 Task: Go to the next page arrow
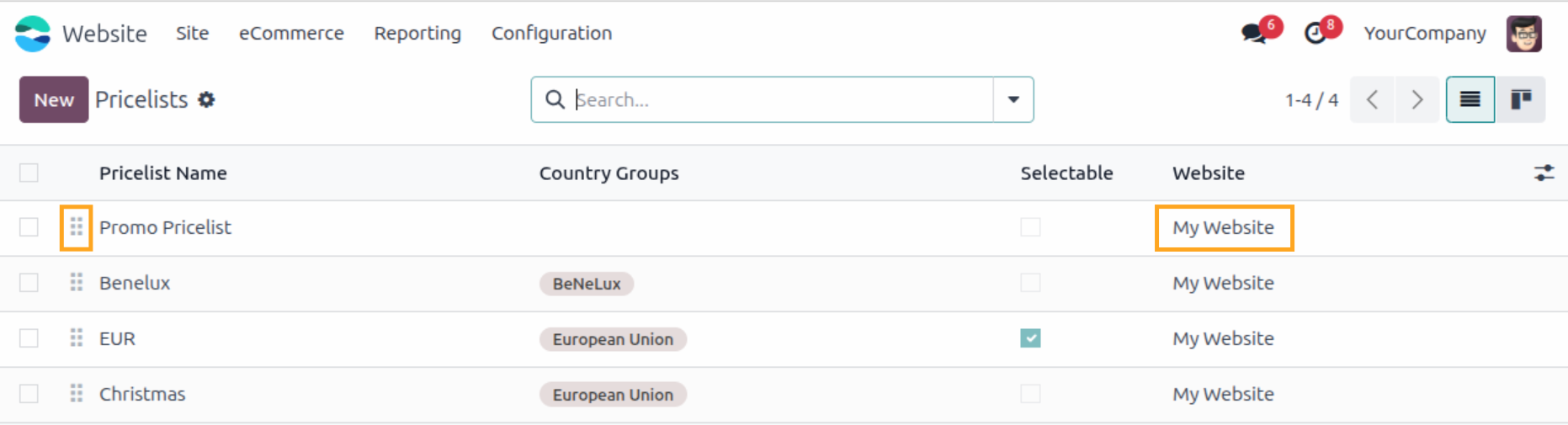click(1417, 100)
